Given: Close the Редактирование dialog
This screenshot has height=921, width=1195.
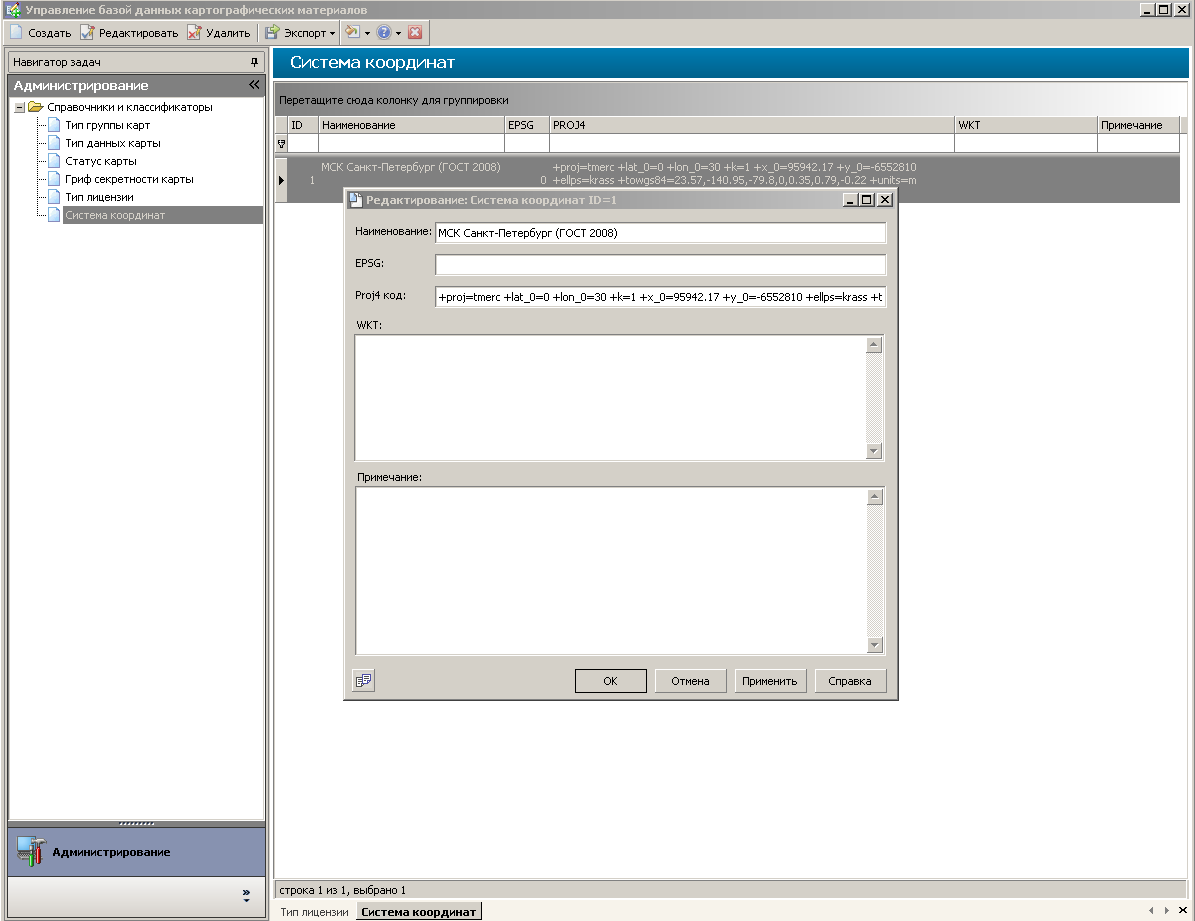Looking at the screenshot, I should tap(884, 200).
